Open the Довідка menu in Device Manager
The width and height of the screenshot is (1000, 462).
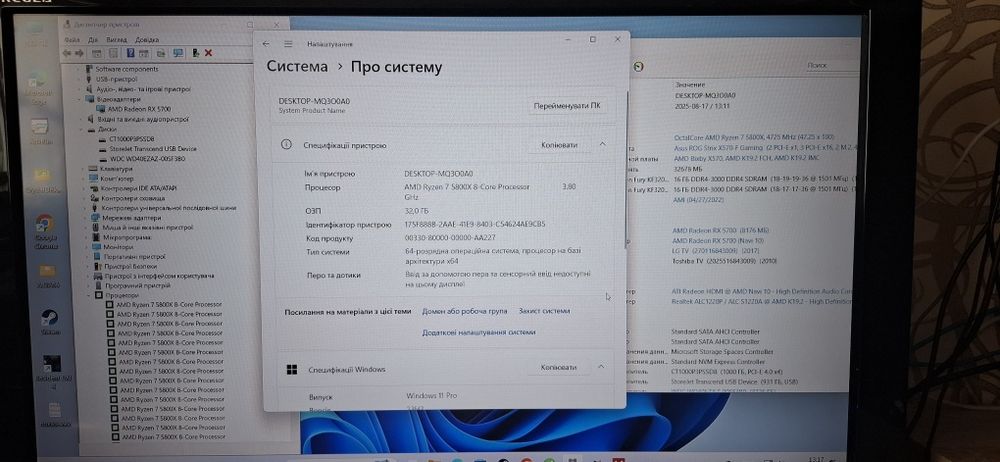147,40
